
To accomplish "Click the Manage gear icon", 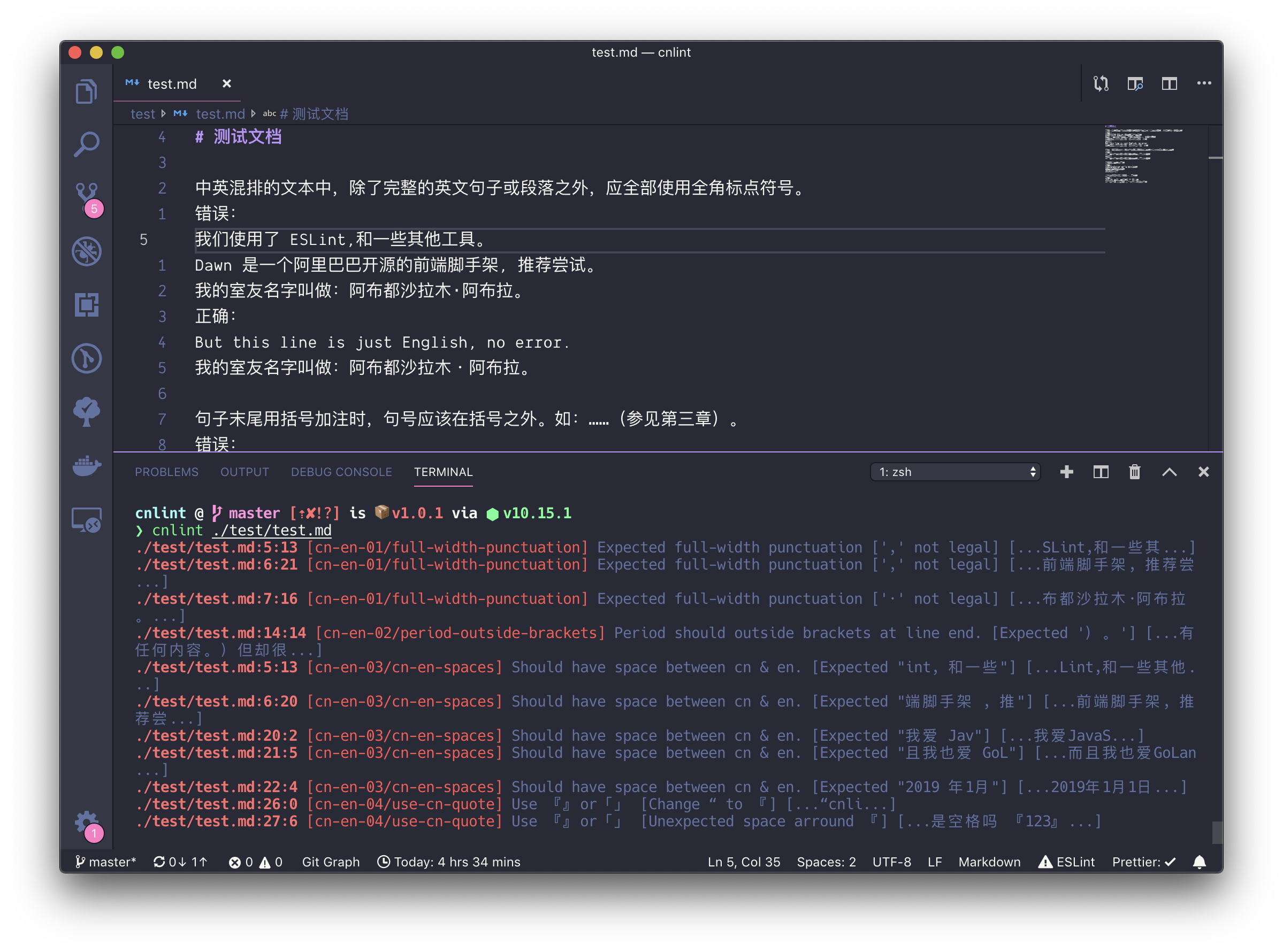I will click(87, 822).
